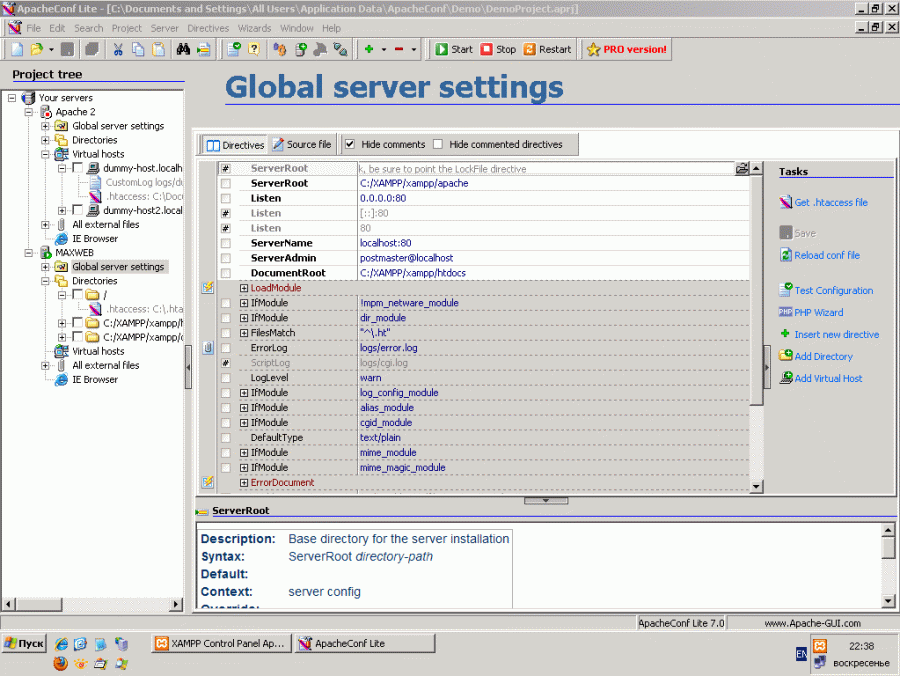
Task: Open the Search menu
Action: pos(88,28)
